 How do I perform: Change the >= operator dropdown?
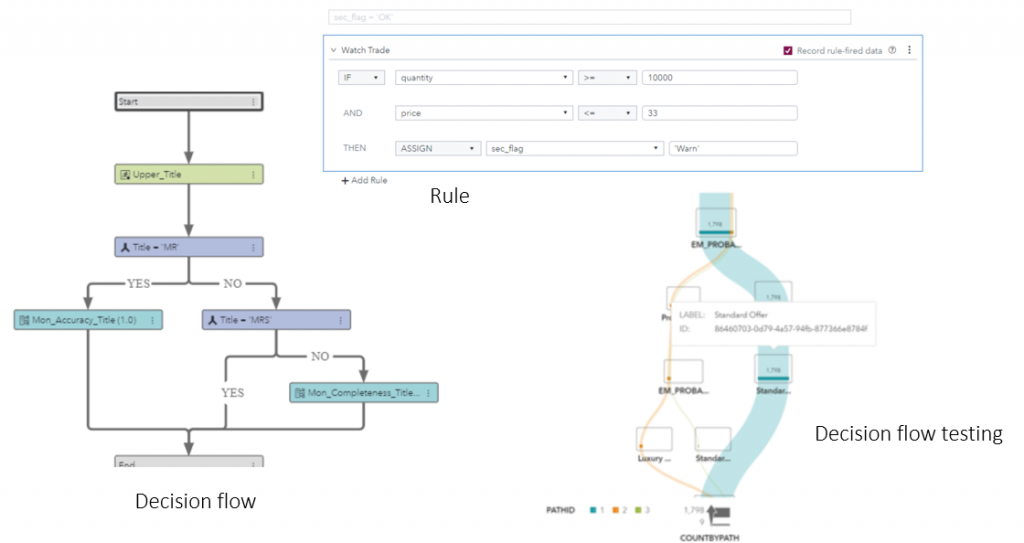click(x=606, y=78)
